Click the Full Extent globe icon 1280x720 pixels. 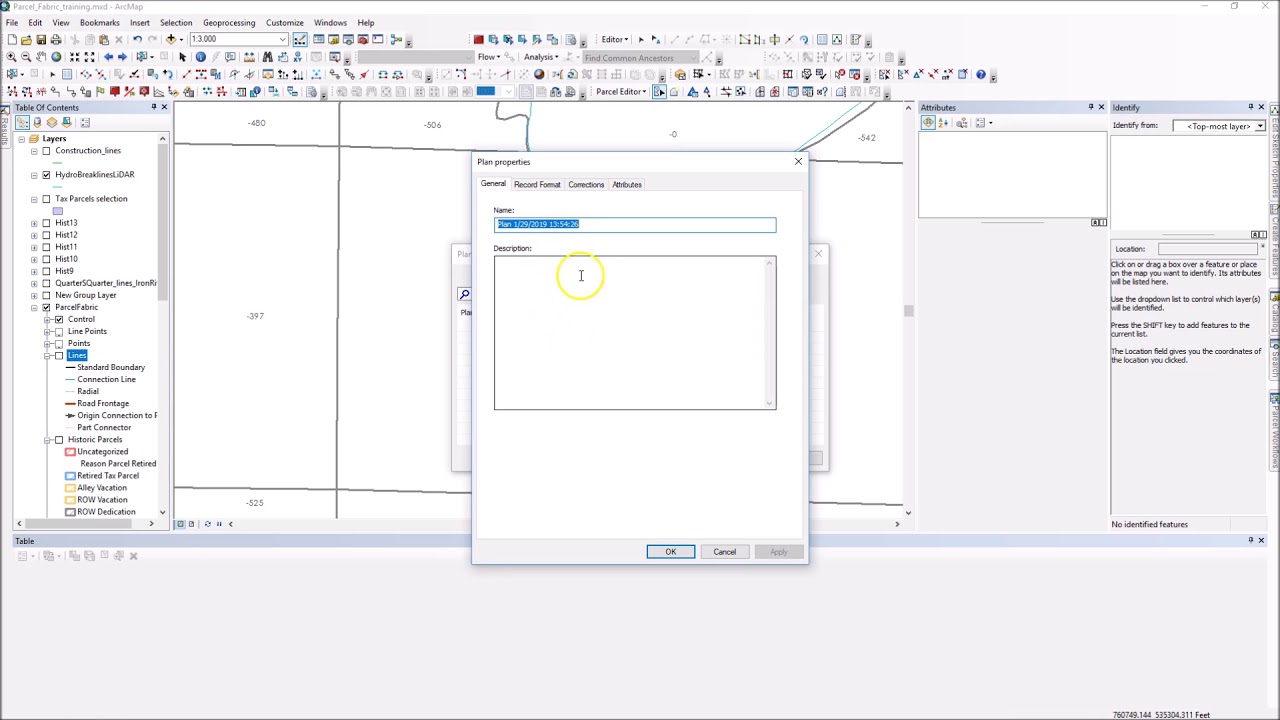56,56
